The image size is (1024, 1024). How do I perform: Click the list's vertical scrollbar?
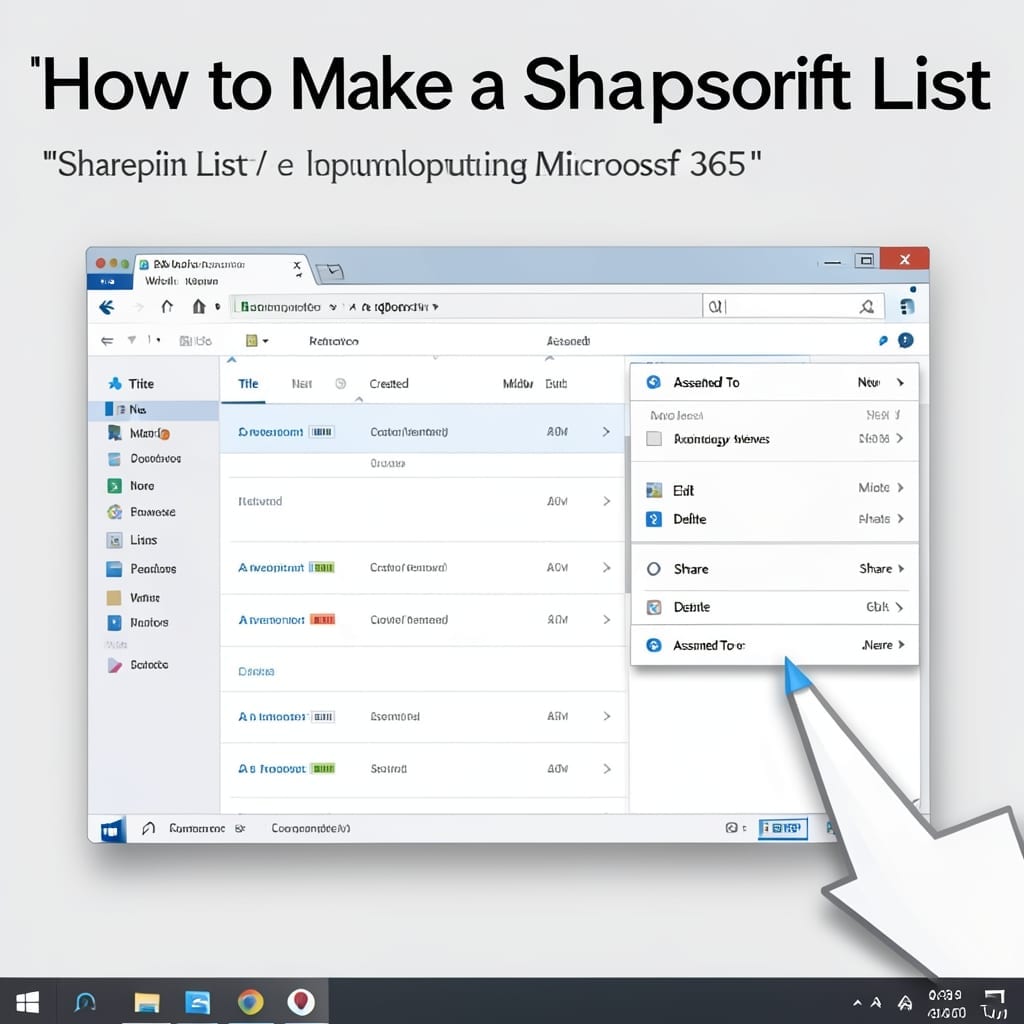pyautogui.click(x=627, y=513)
